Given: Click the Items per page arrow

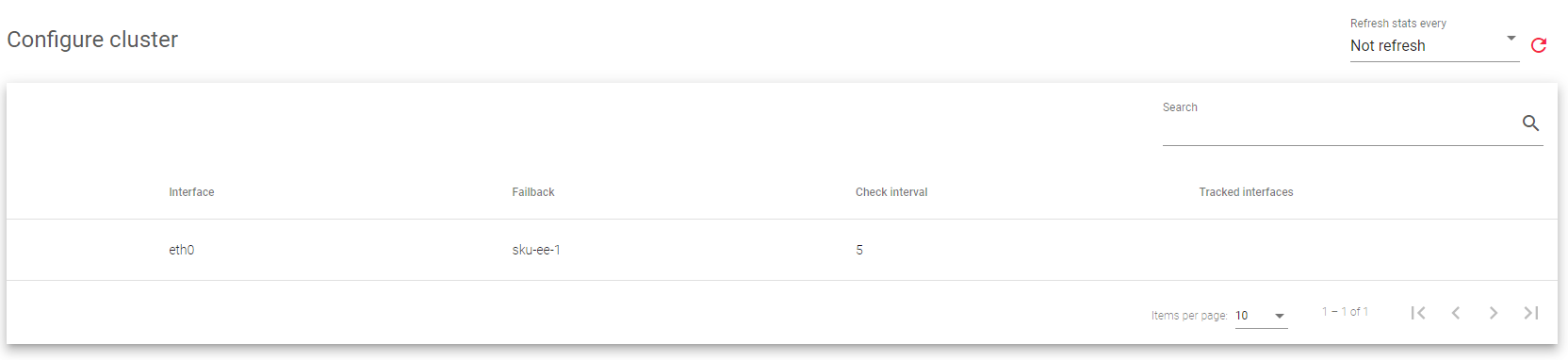Looking at the screenshot, I should click(x=1280, y=317).
